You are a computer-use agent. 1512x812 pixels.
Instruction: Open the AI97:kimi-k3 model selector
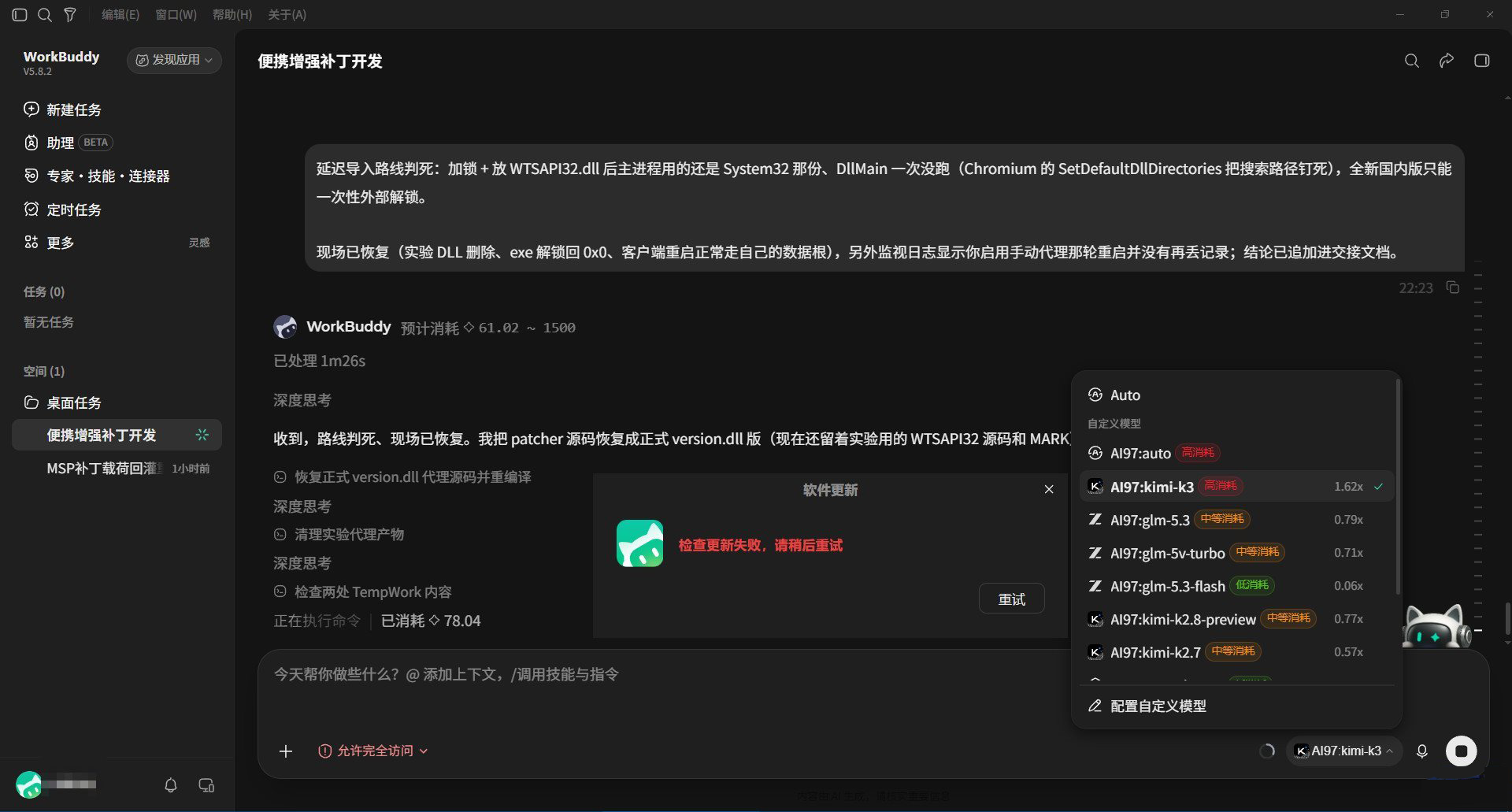[1343, 751]
